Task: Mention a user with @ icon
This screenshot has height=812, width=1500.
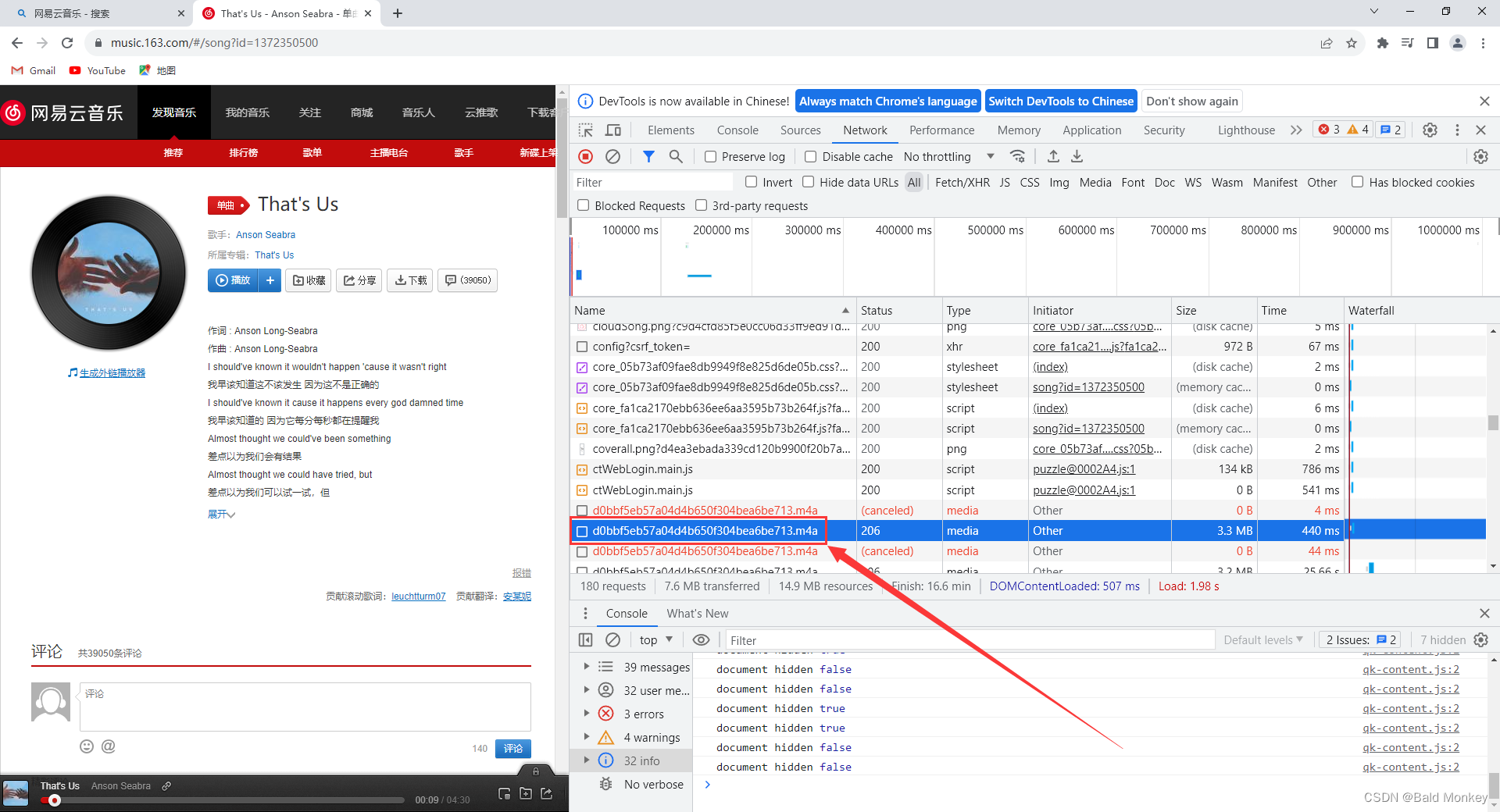Action: pos(109,746)
